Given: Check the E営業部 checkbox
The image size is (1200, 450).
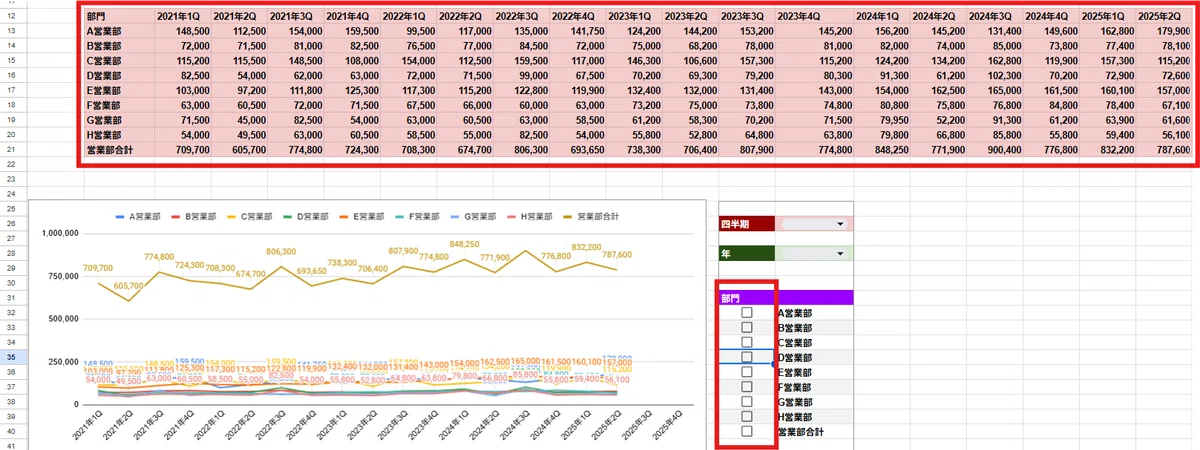Looking at the screenshot, I should pos(747,372).
